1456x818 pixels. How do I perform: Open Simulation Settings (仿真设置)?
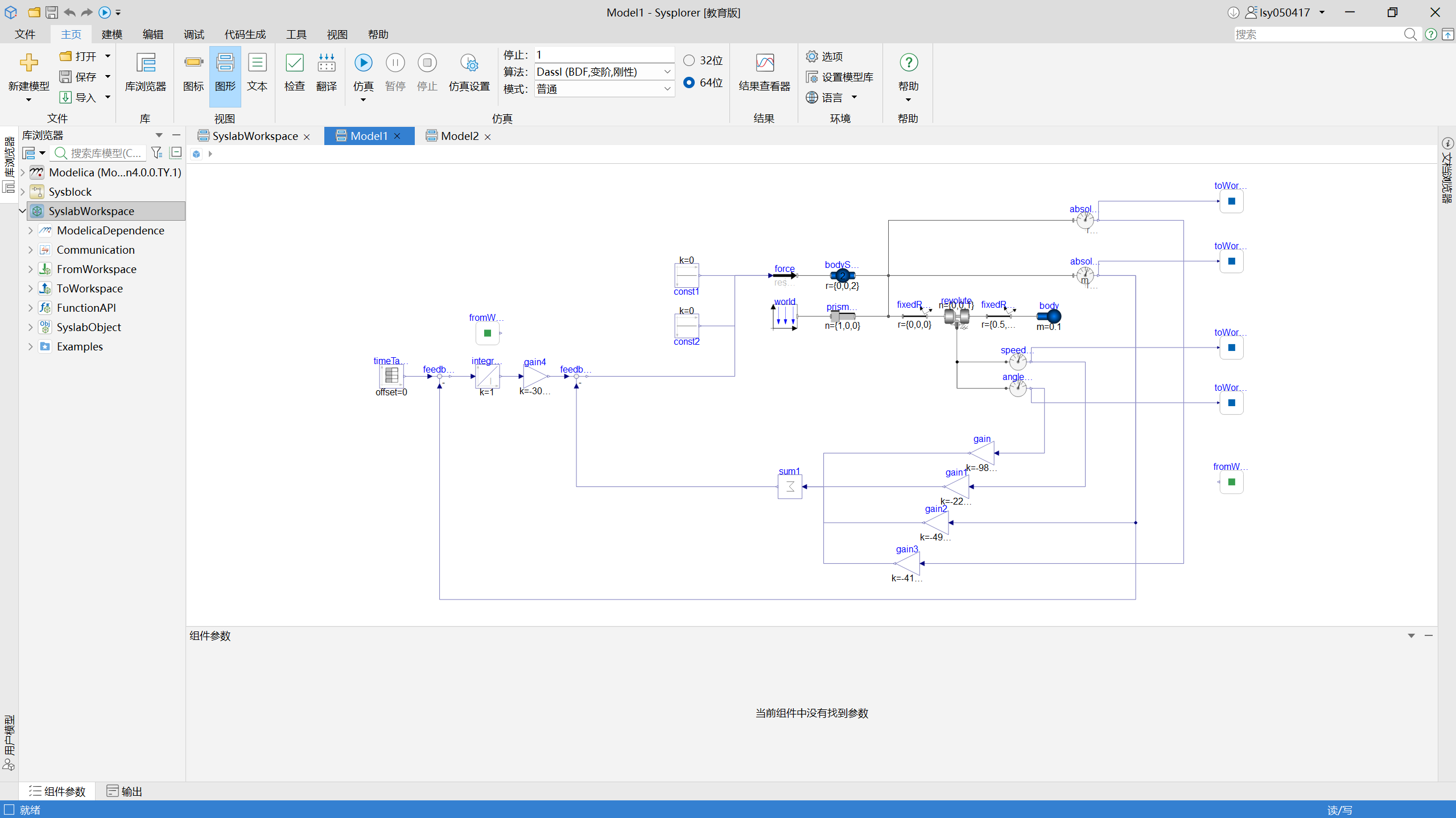coord(469,63)
